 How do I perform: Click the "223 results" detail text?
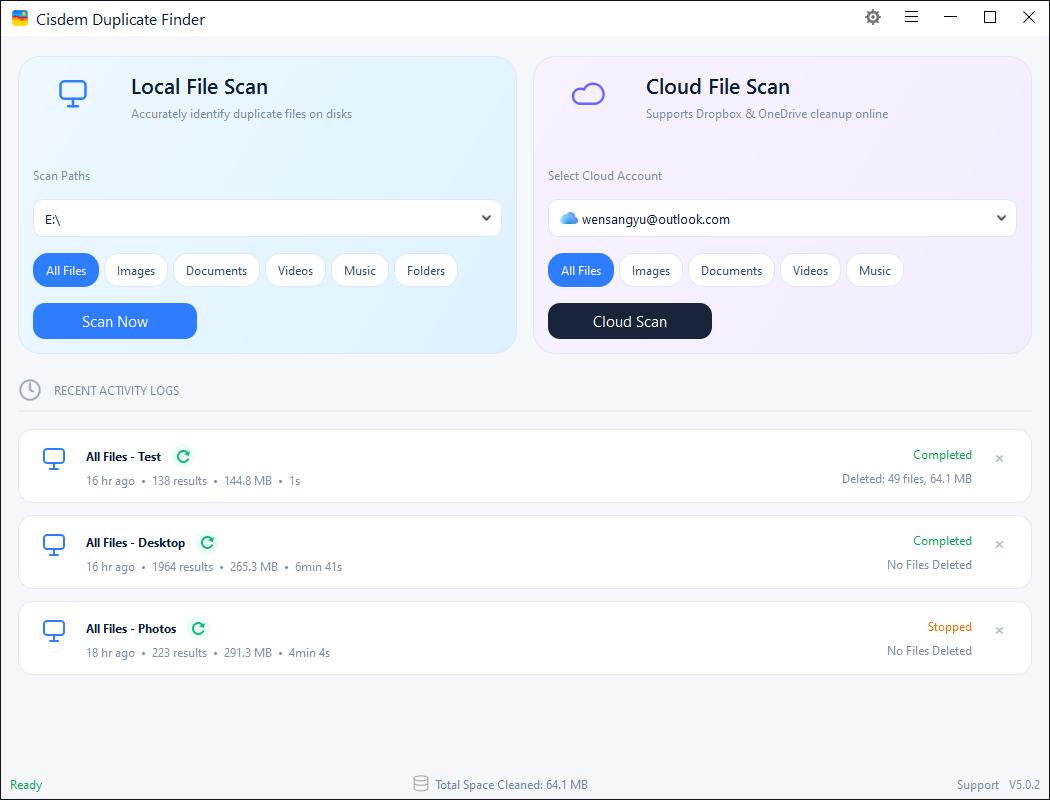coord(179,653)
